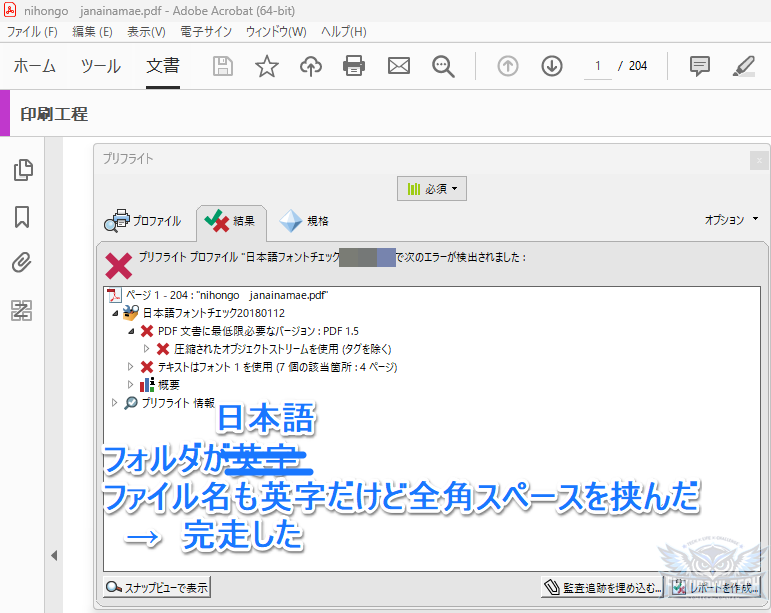This screenshot has height=613, width=771.
Task: Open the ヘルプ(H) menu
Action: click(344, 32)
